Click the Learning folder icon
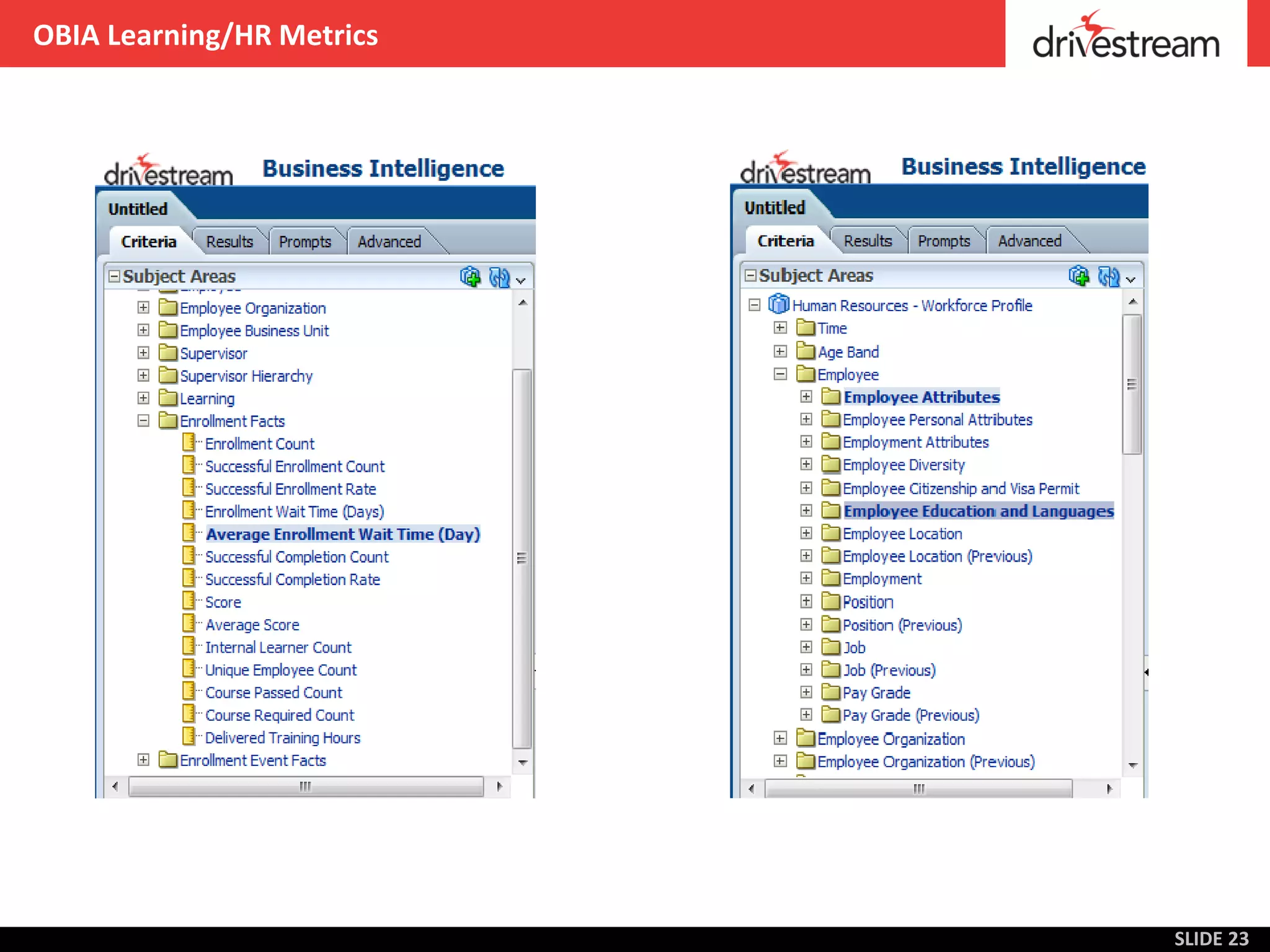This screenshot has width=1270, height=952. [168, 397]
